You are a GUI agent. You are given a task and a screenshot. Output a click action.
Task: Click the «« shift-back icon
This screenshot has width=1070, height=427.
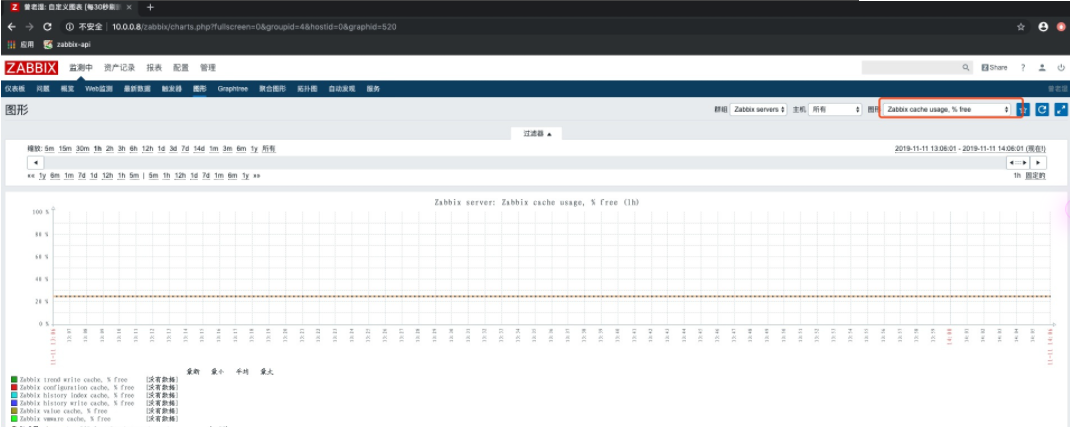(31, 175)
